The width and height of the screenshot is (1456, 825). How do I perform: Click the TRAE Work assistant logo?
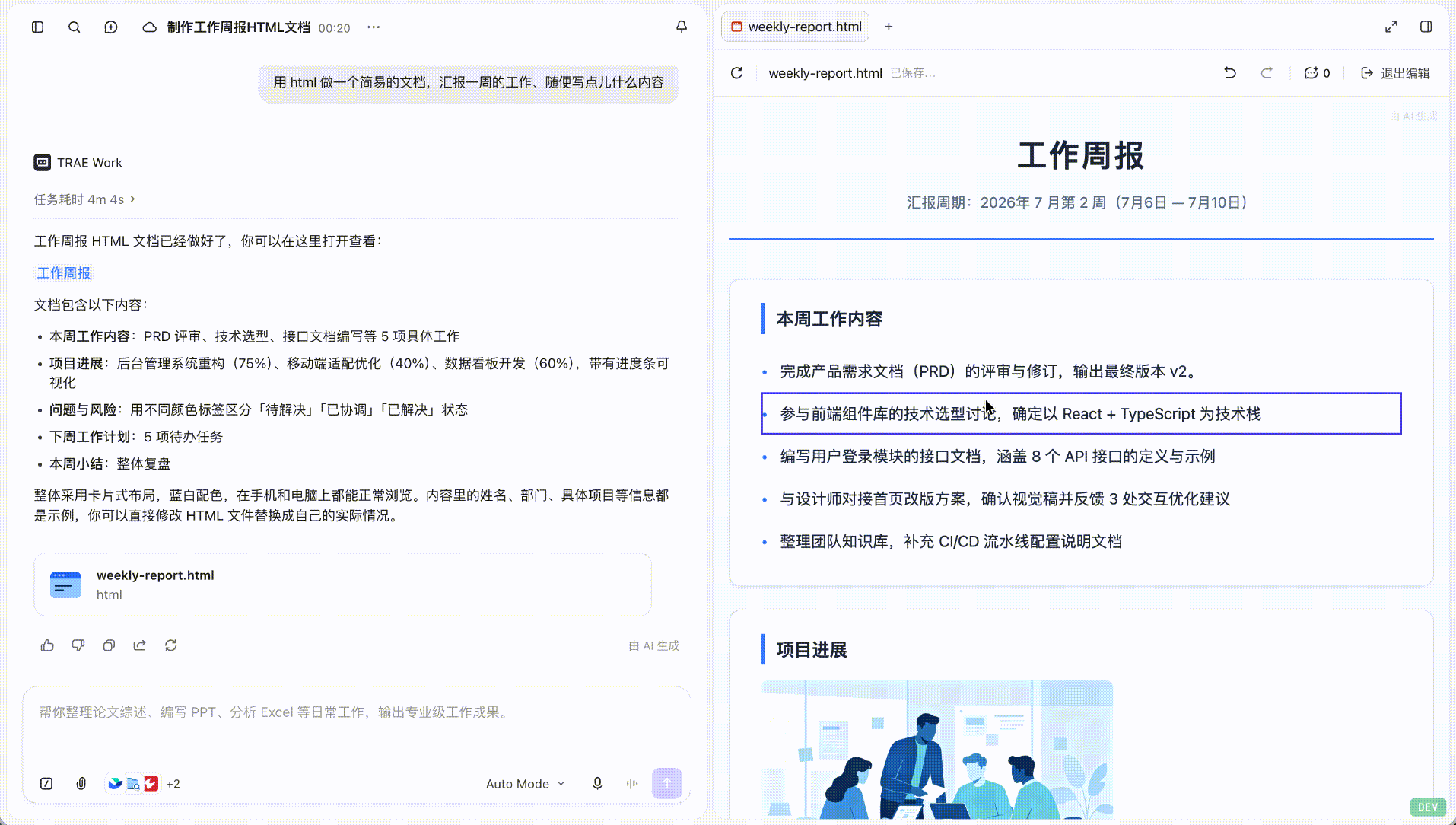(43, 163)
